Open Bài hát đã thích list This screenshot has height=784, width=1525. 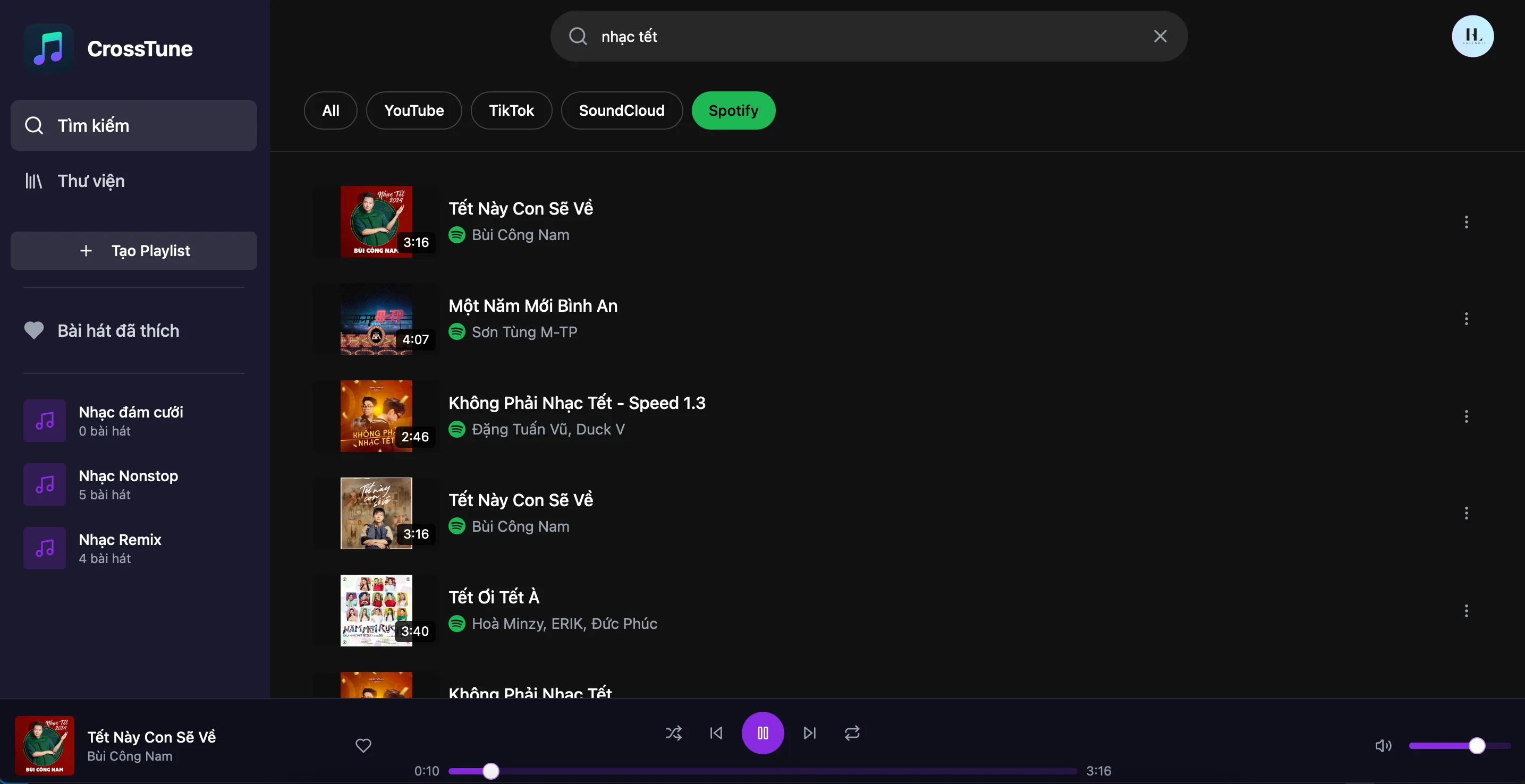point(118,331)
